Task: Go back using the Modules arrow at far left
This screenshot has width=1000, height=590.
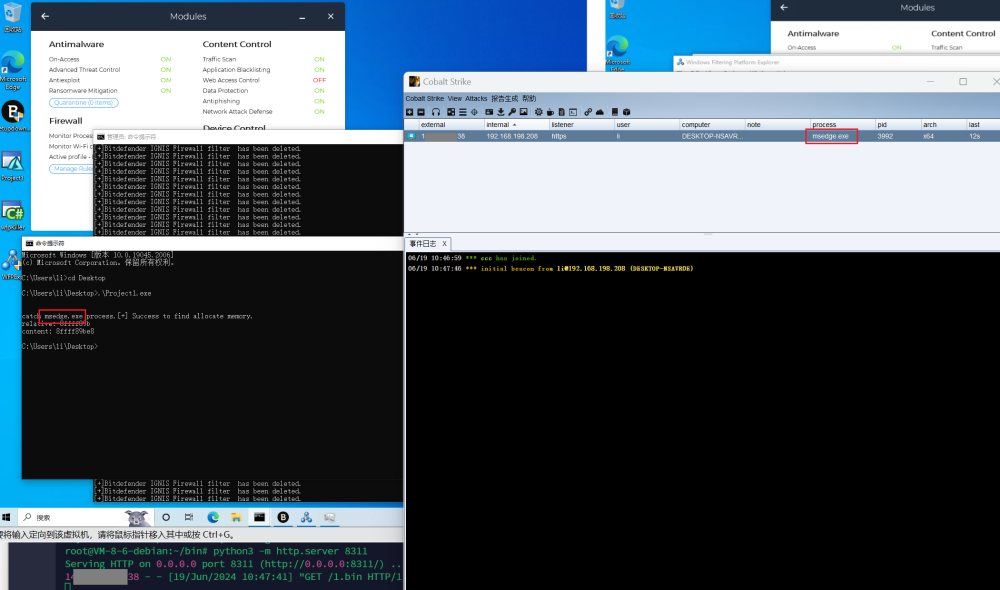Action: [x=45, y=16]
